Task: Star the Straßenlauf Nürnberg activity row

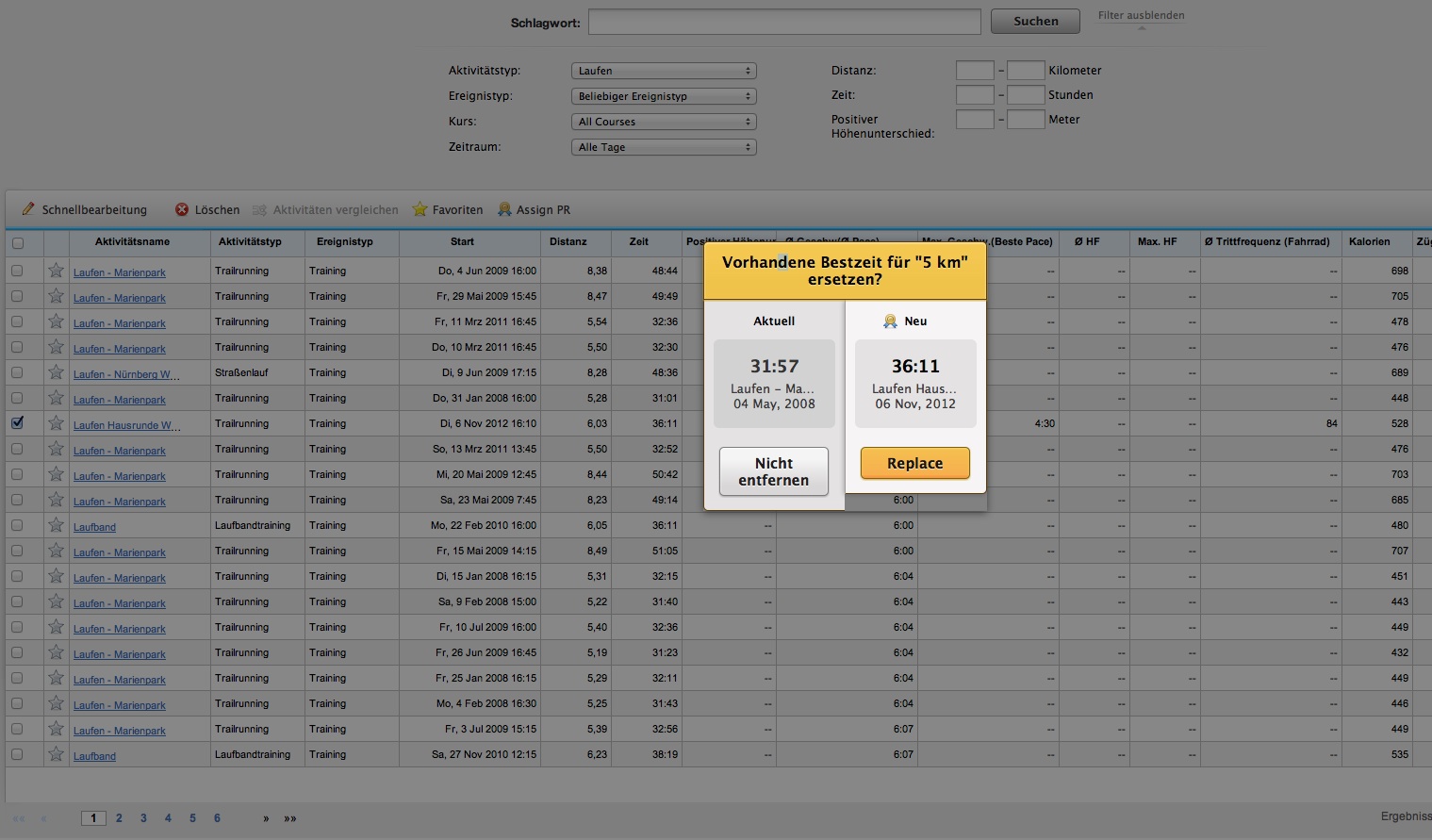Action: 57,372
